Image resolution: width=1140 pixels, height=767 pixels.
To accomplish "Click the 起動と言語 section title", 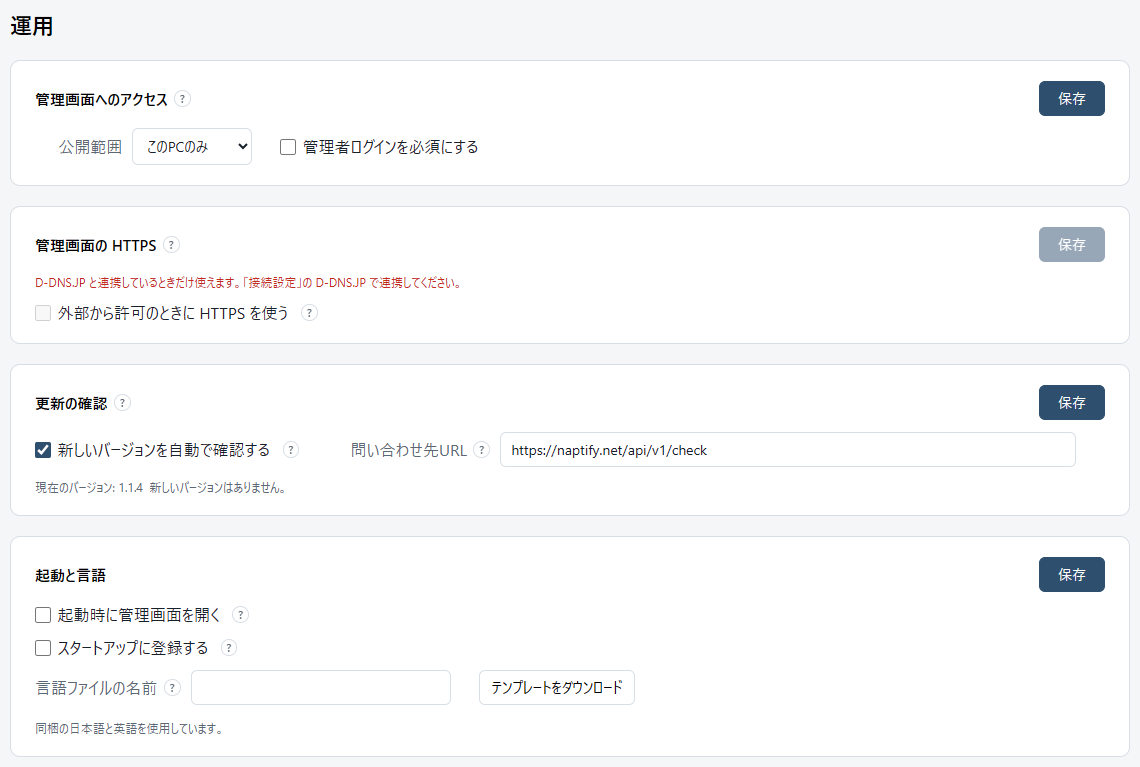I will click(71, 575).
